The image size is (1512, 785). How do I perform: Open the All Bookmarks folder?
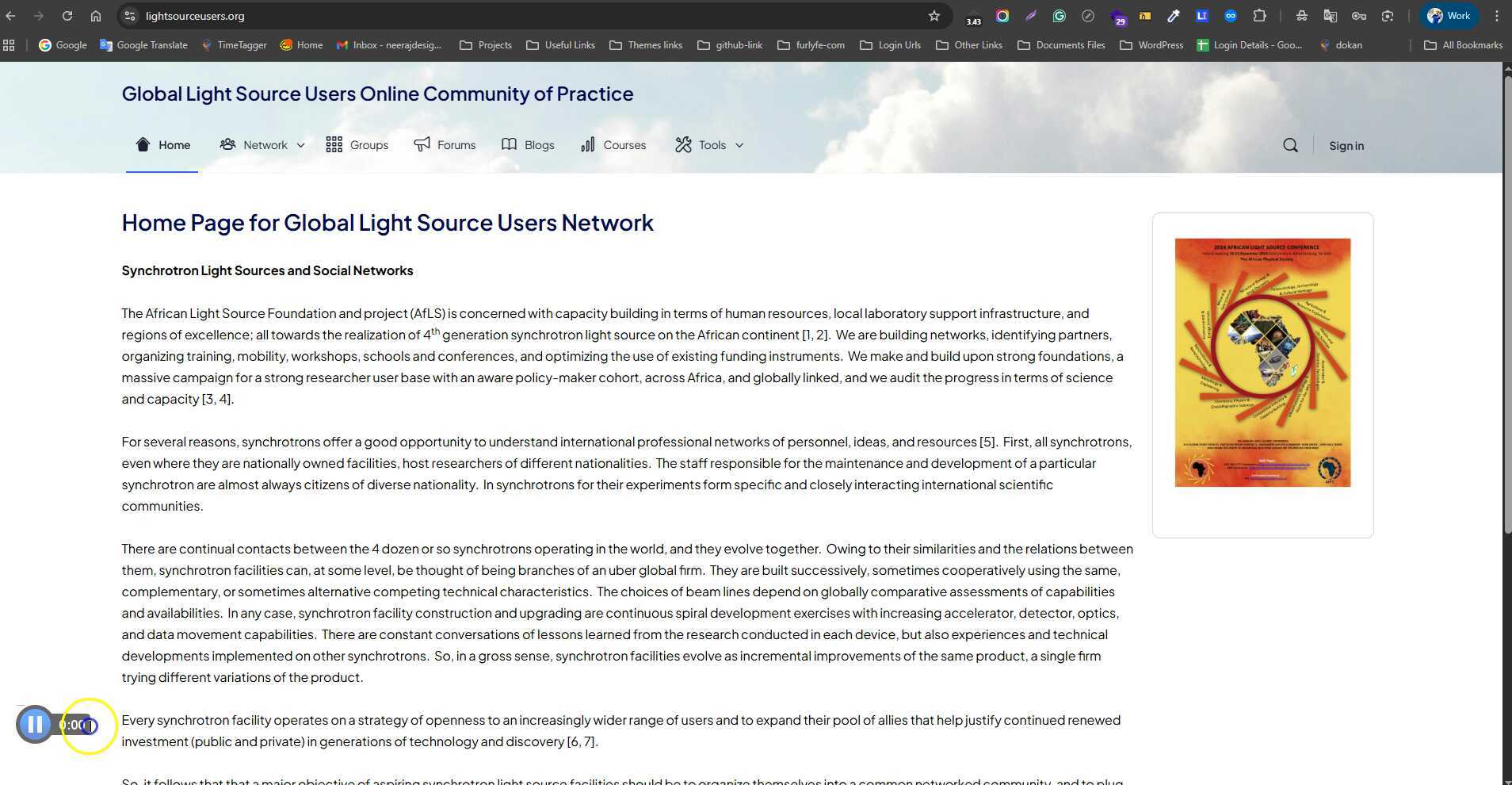point(1463,45)
